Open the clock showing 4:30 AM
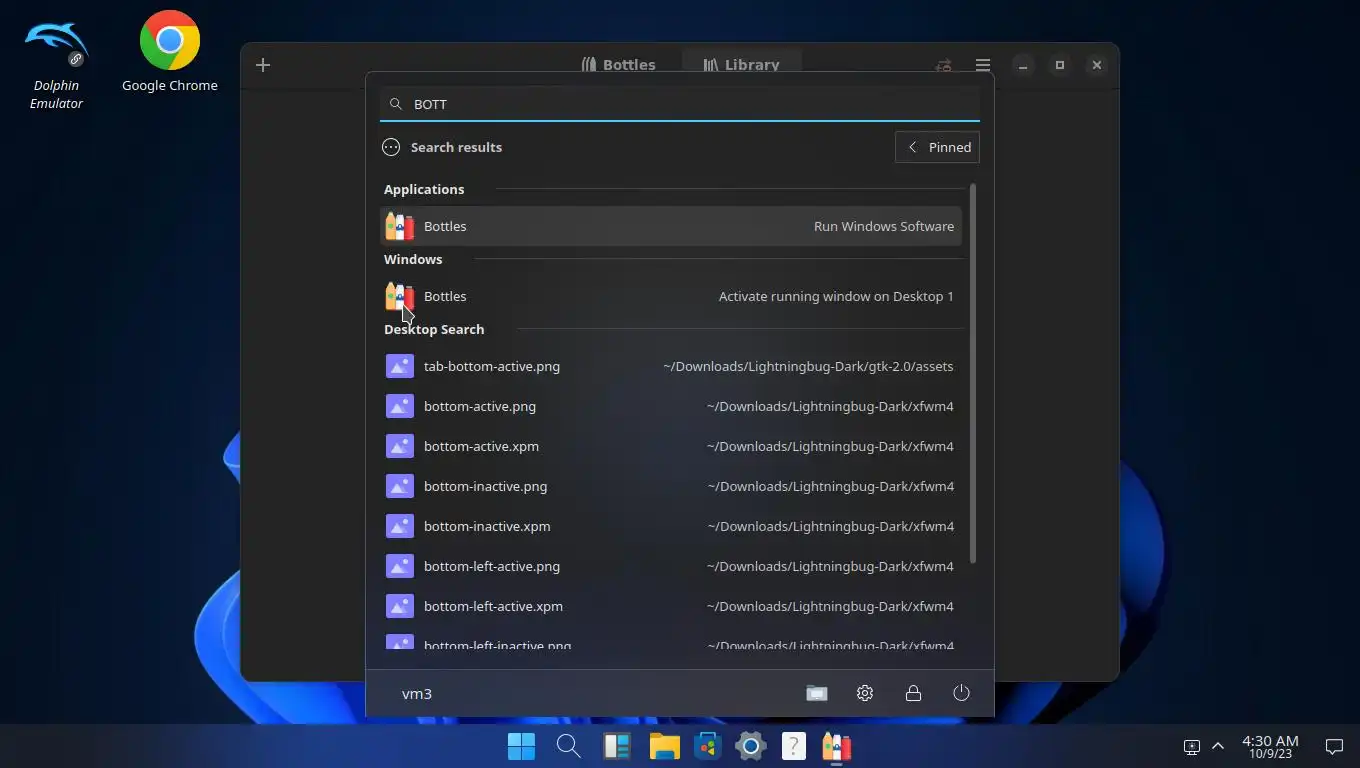Viewport: 1360px width, 768px height. (1270, 747)
